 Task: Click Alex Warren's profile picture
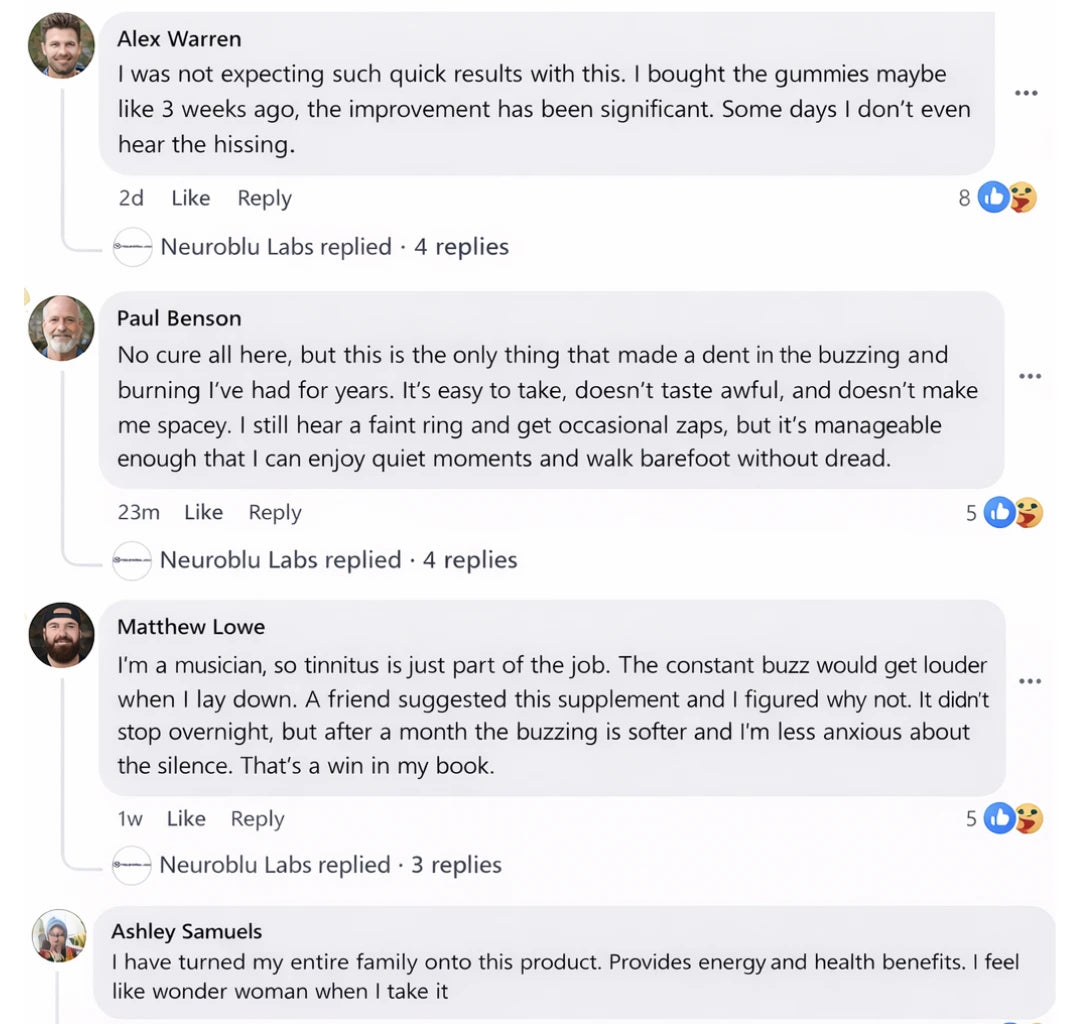point(61,45)
